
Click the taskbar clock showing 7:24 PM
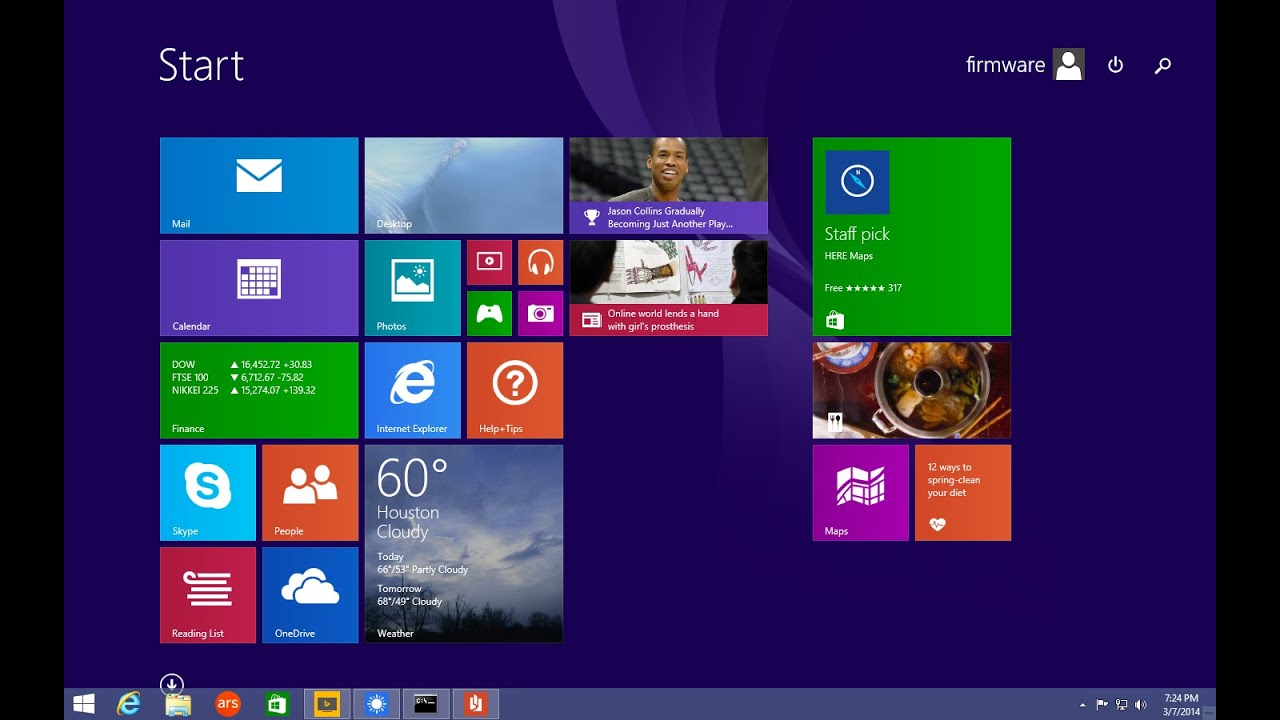[1183, 704]
